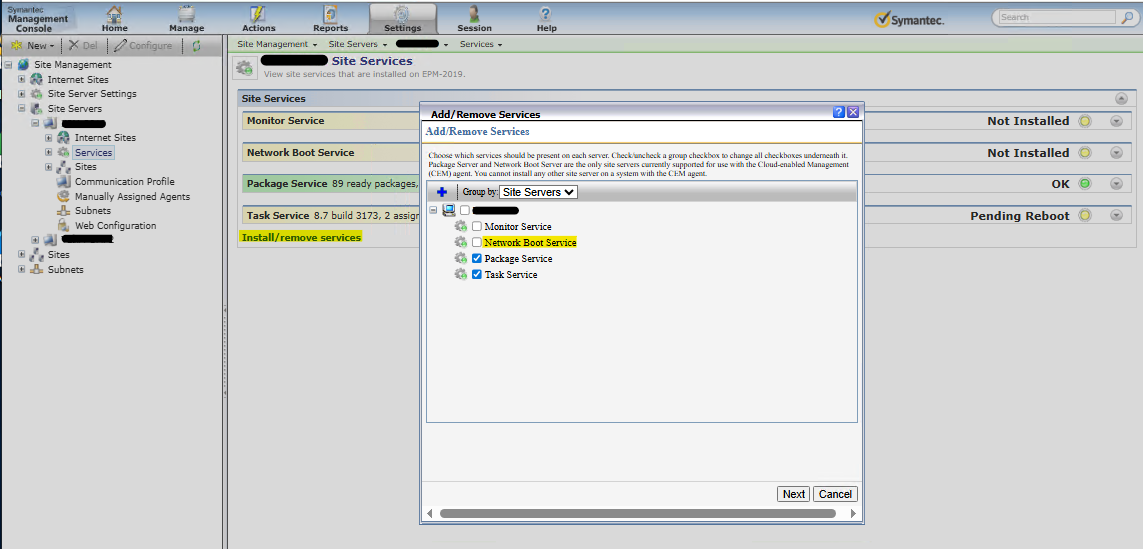Uncheck the Package Service checkbox

477,259
